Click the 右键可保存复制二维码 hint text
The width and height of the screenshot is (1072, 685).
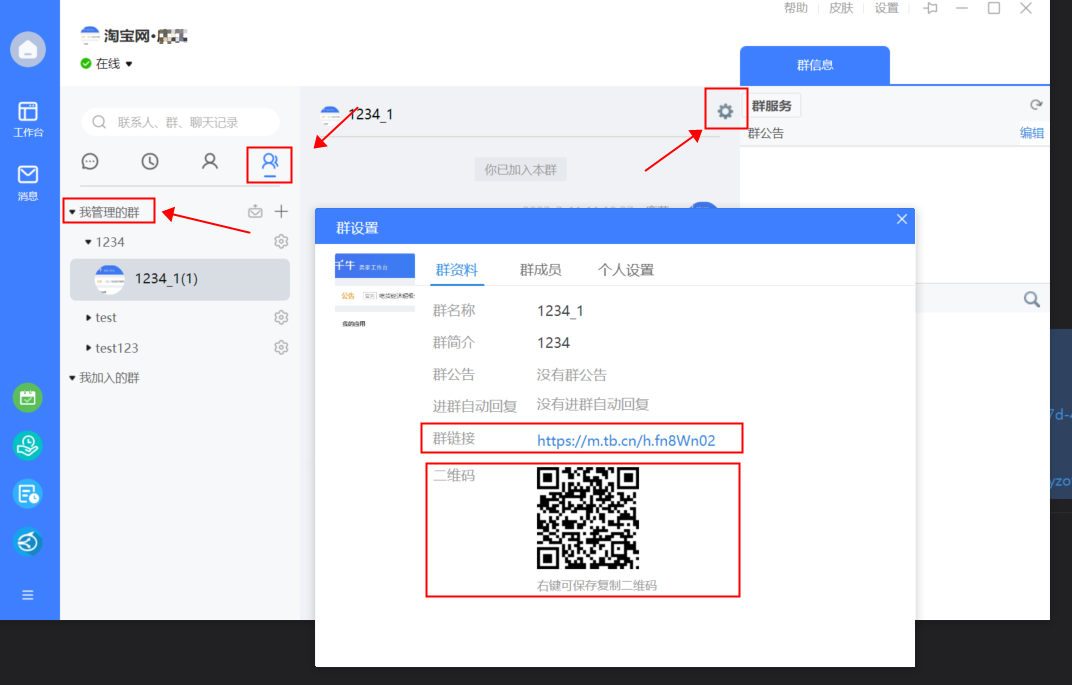click(x=597, y=585)
